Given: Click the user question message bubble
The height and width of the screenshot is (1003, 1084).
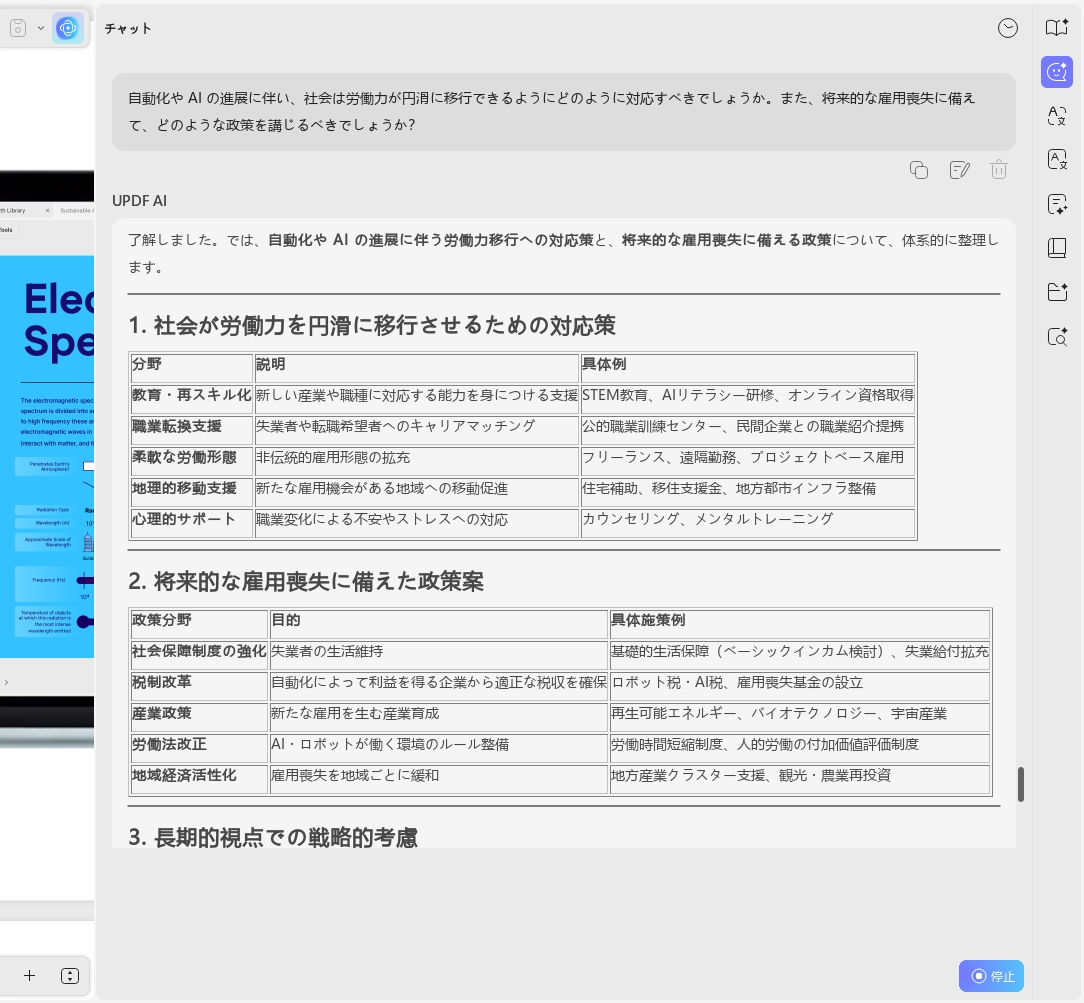Looking at the screenshot, I should (x=563, y=112).
